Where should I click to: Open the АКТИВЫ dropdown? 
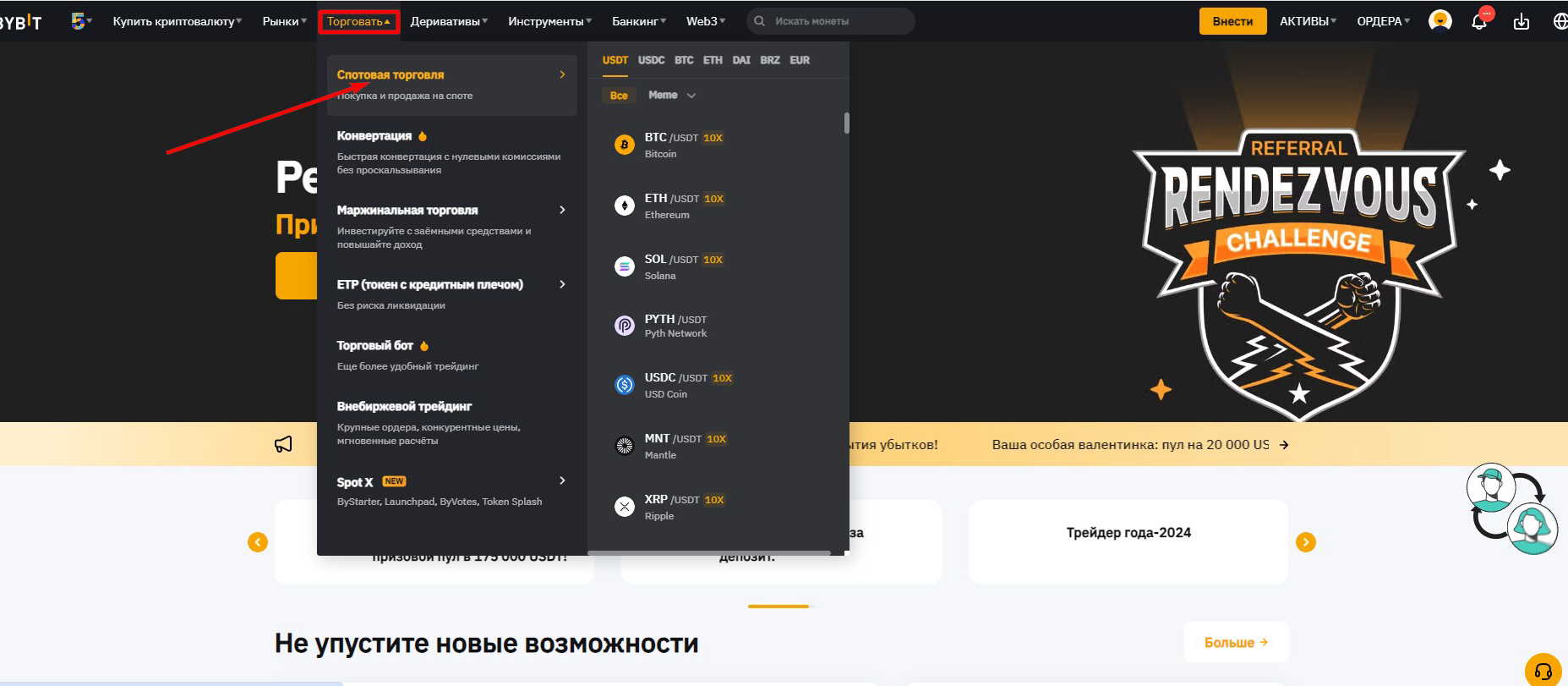click(x=1308, y=21)
